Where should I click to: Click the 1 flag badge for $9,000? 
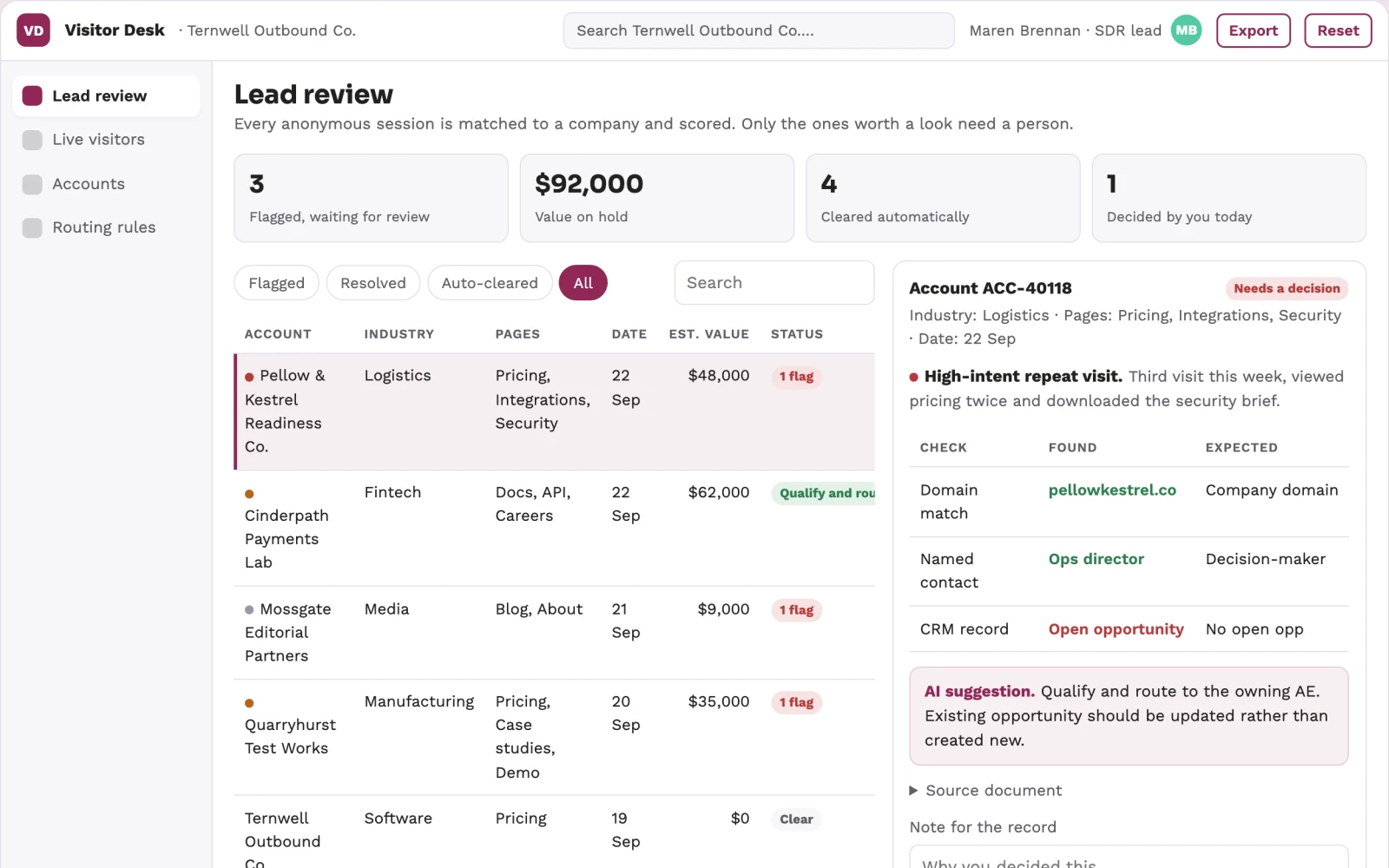pos(796,610)
